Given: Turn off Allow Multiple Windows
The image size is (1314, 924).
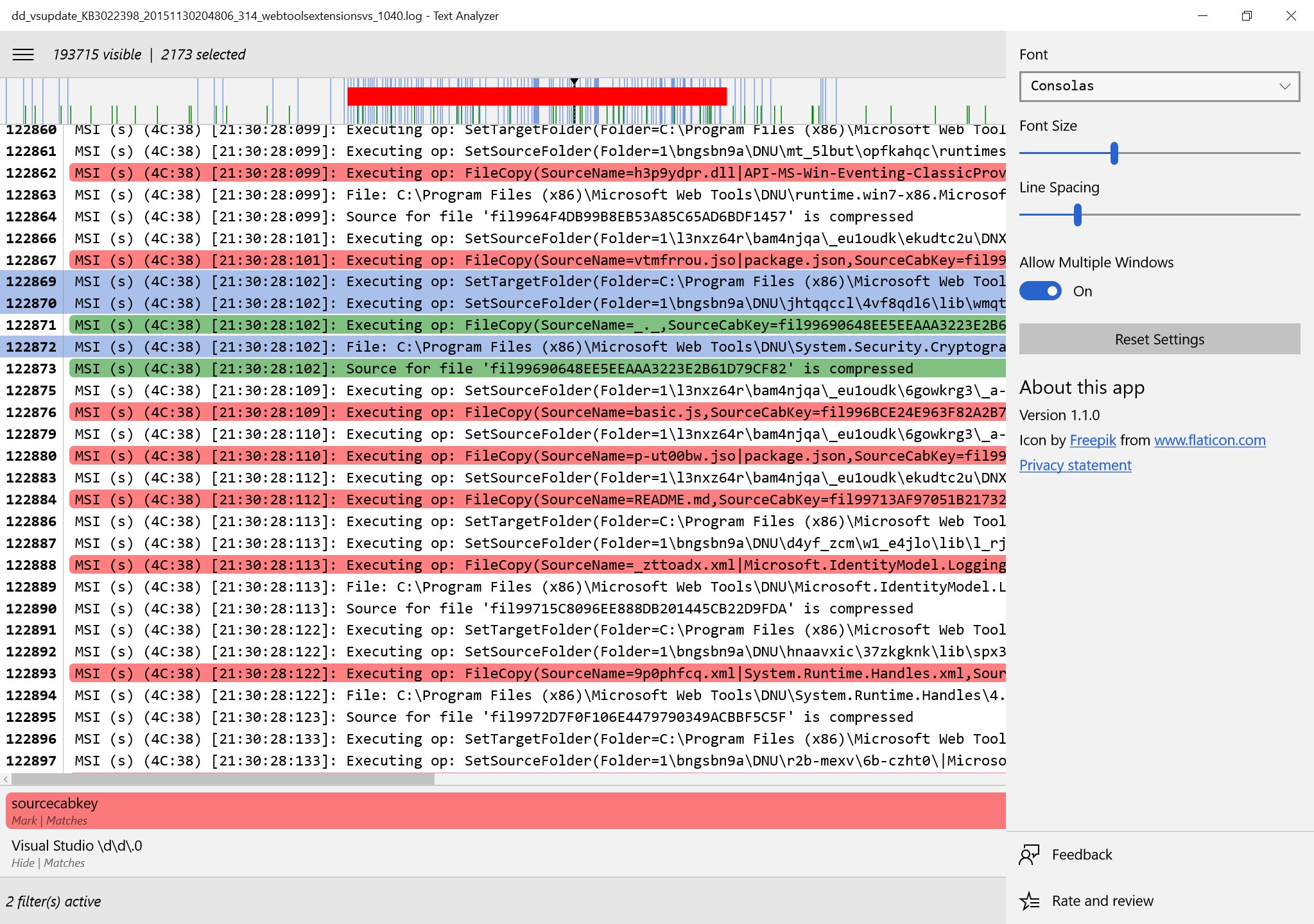Looking at the screenshot, I should (1040, 291).
